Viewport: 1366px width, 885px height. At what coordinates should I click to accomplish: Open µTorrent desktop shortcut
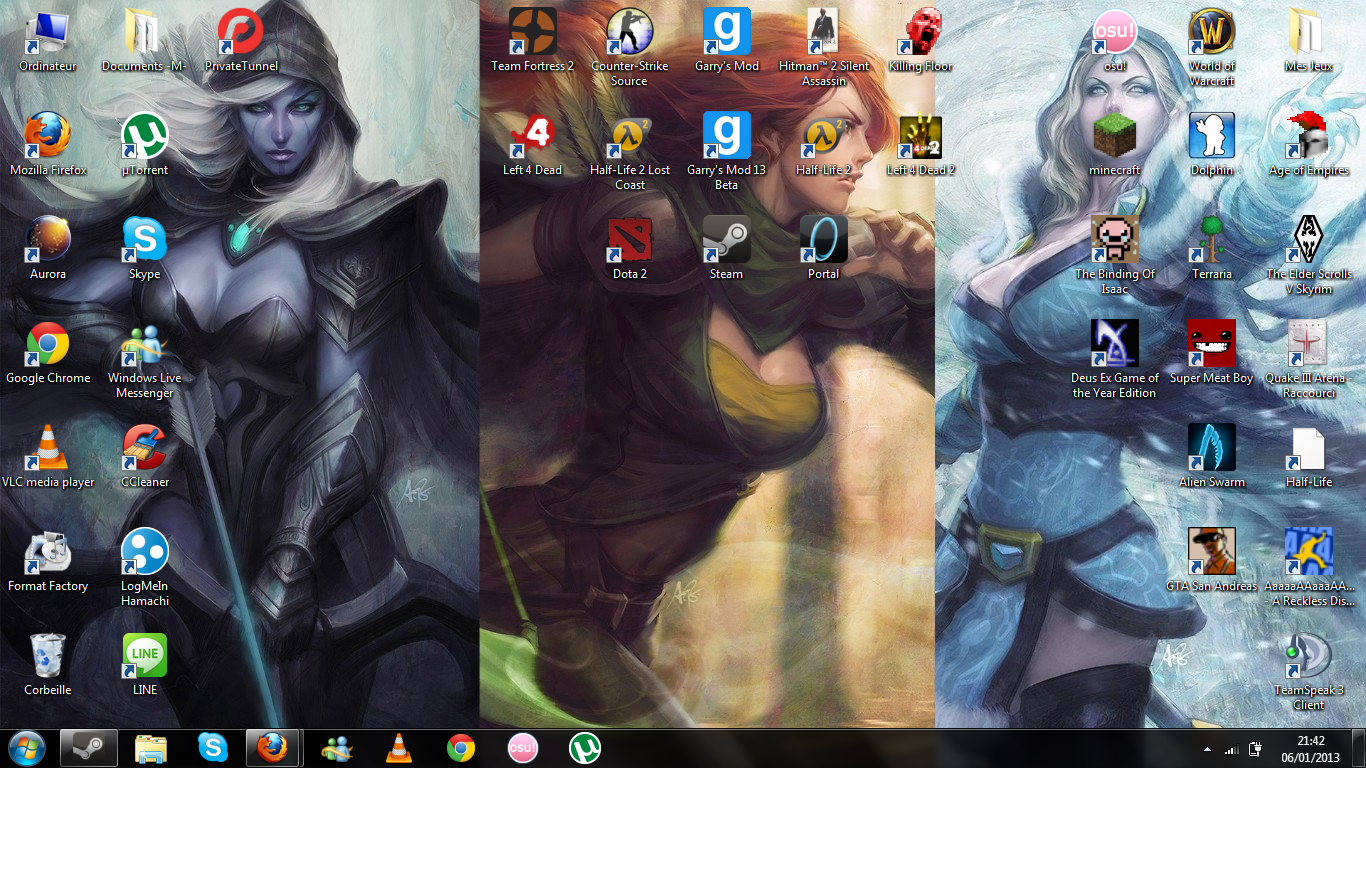tap(144, 146)
